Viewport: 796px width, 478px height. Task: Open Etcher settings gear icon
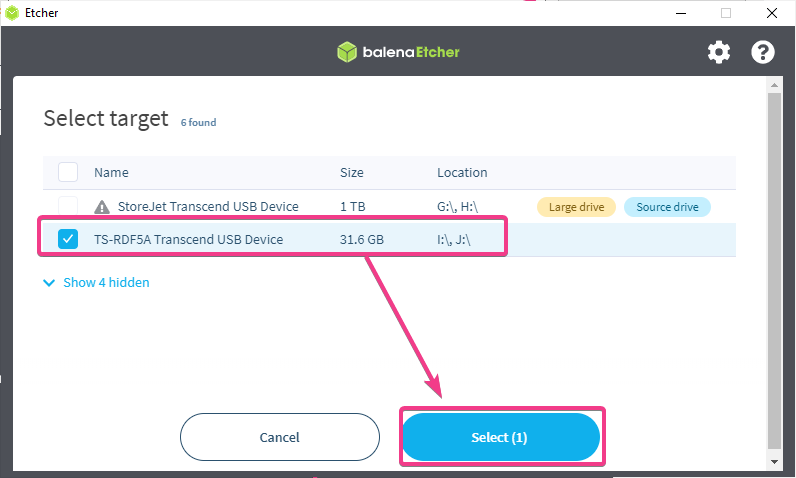coord(719,52)
